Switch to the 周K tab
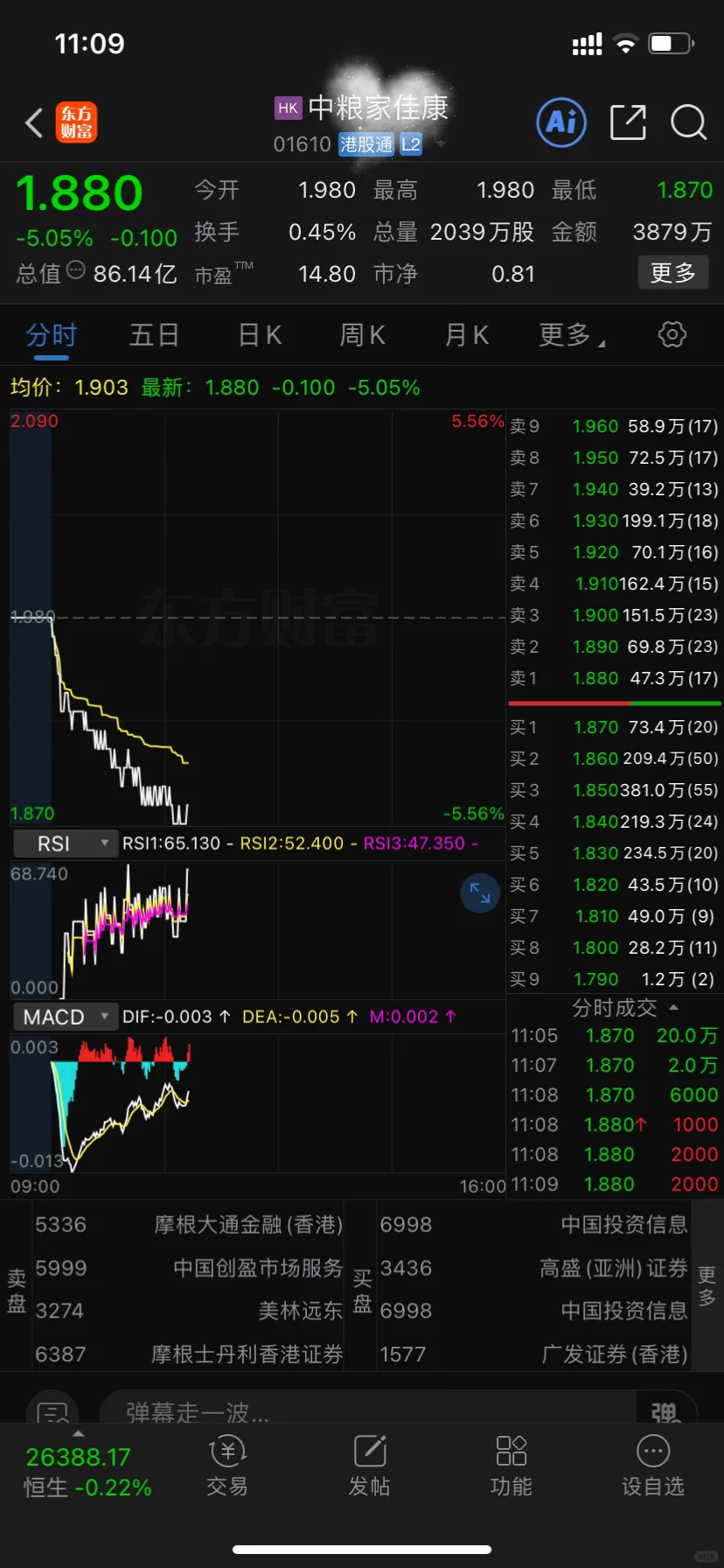724x1568 pixels. pyautogui.click(x=363, y=335)
